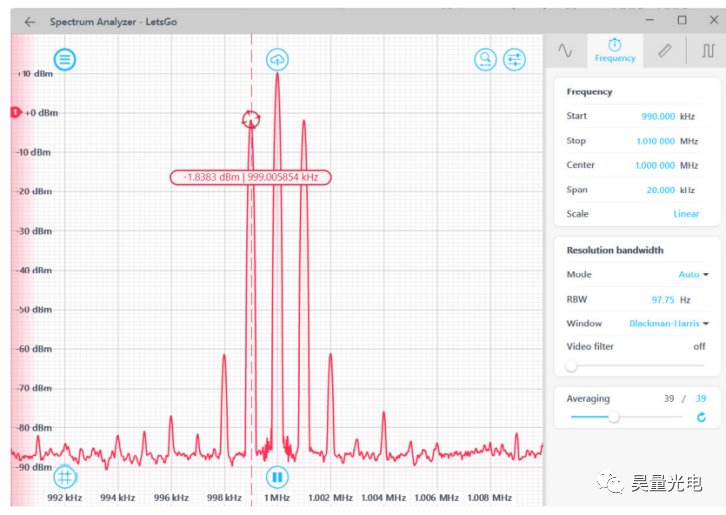The image size is (726, 515).
Task: Adjust the Video filter slider handle
Action: click(x=571, y=366)
